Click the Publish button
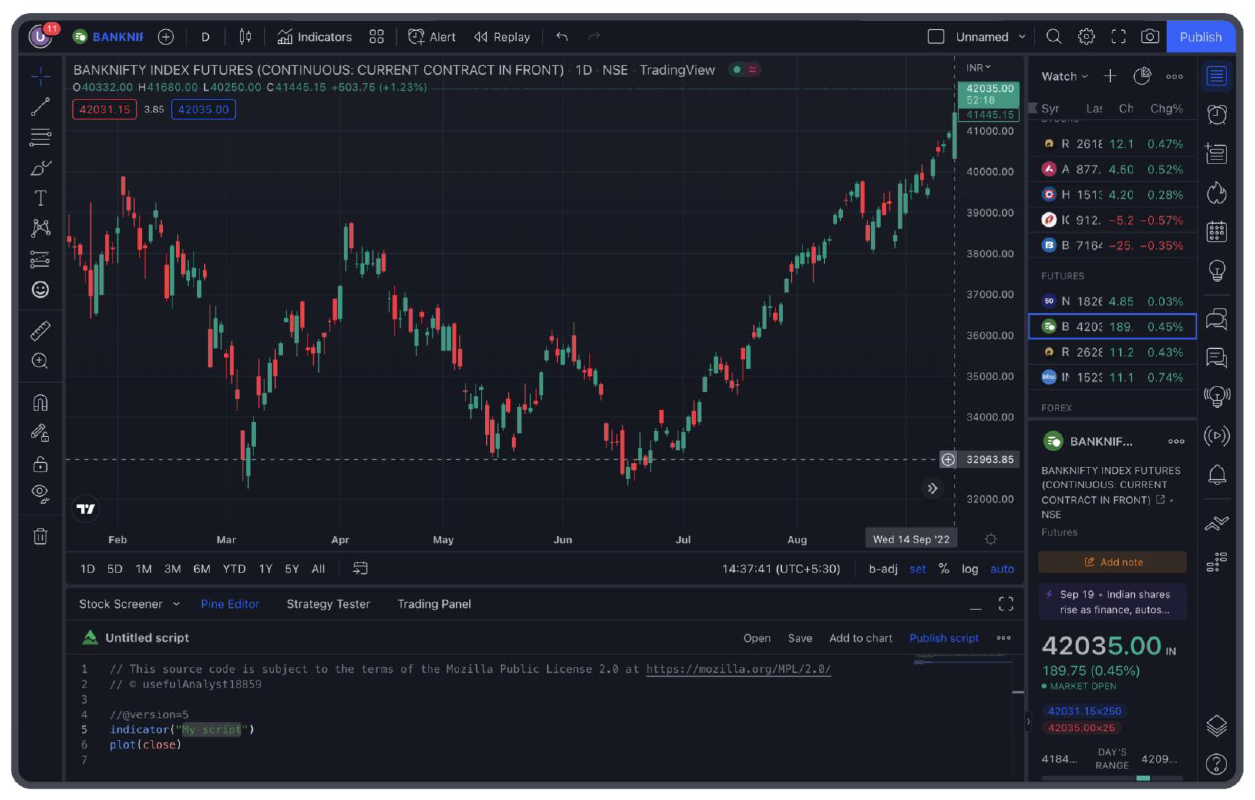The image size is (1255, 800). pos(1200,37)
